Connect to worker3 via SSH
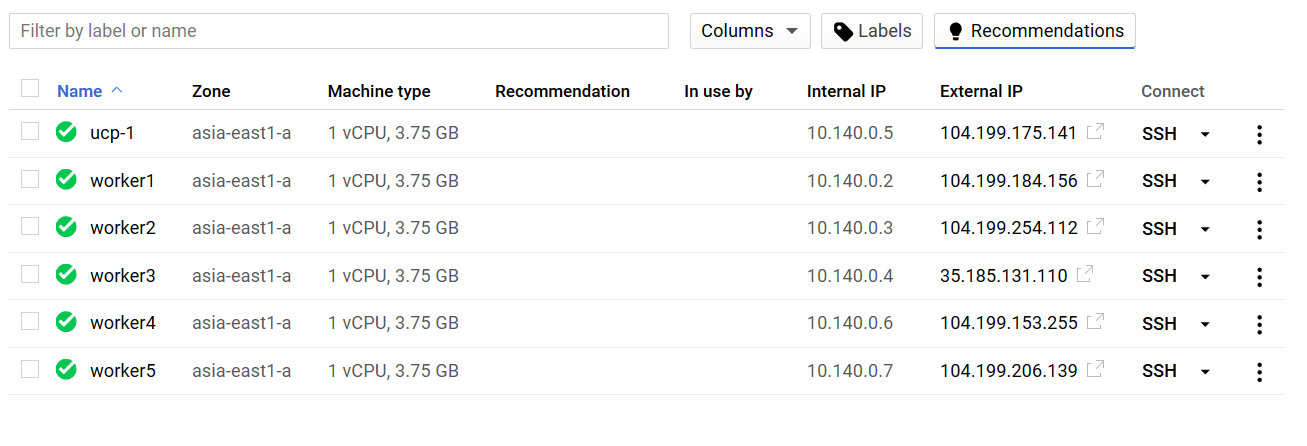Viewport: 1307px width, 446px height. [x=1159, y=276]
